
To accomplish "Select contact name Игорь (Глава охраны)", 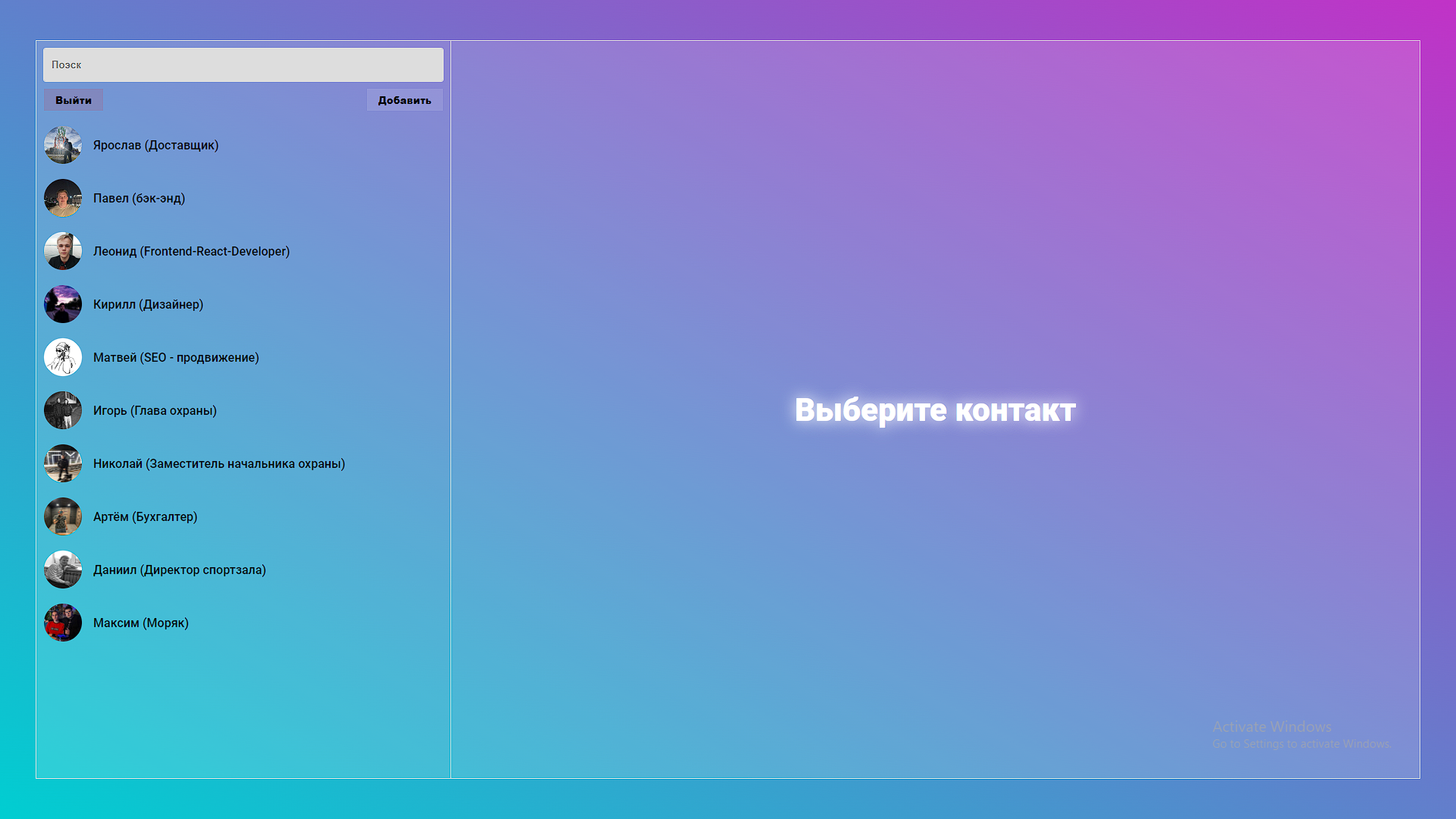I will tap(155, 410).
